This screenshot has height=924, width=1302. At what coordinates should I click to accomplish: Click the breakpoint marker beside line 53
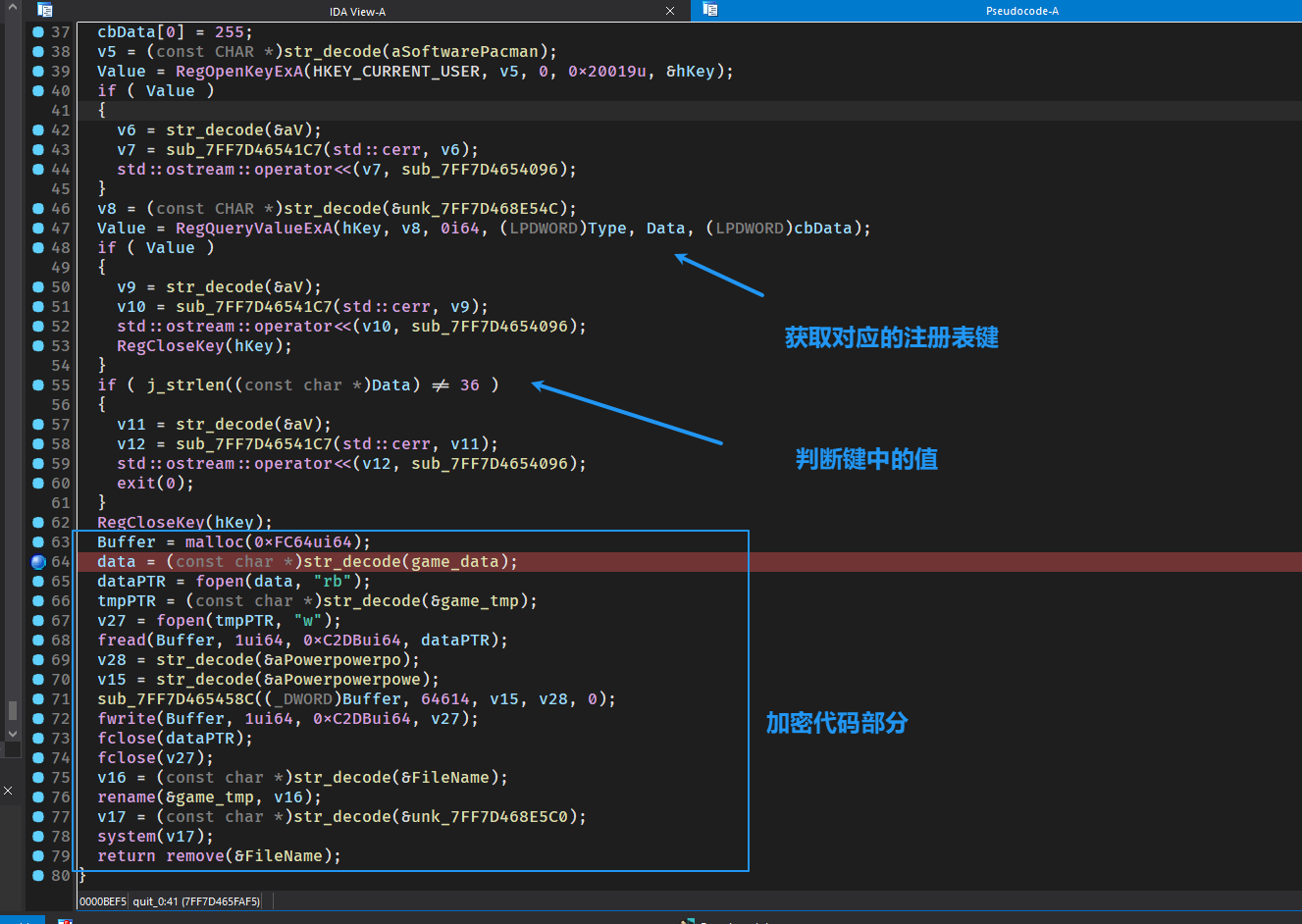pos(38,346)
